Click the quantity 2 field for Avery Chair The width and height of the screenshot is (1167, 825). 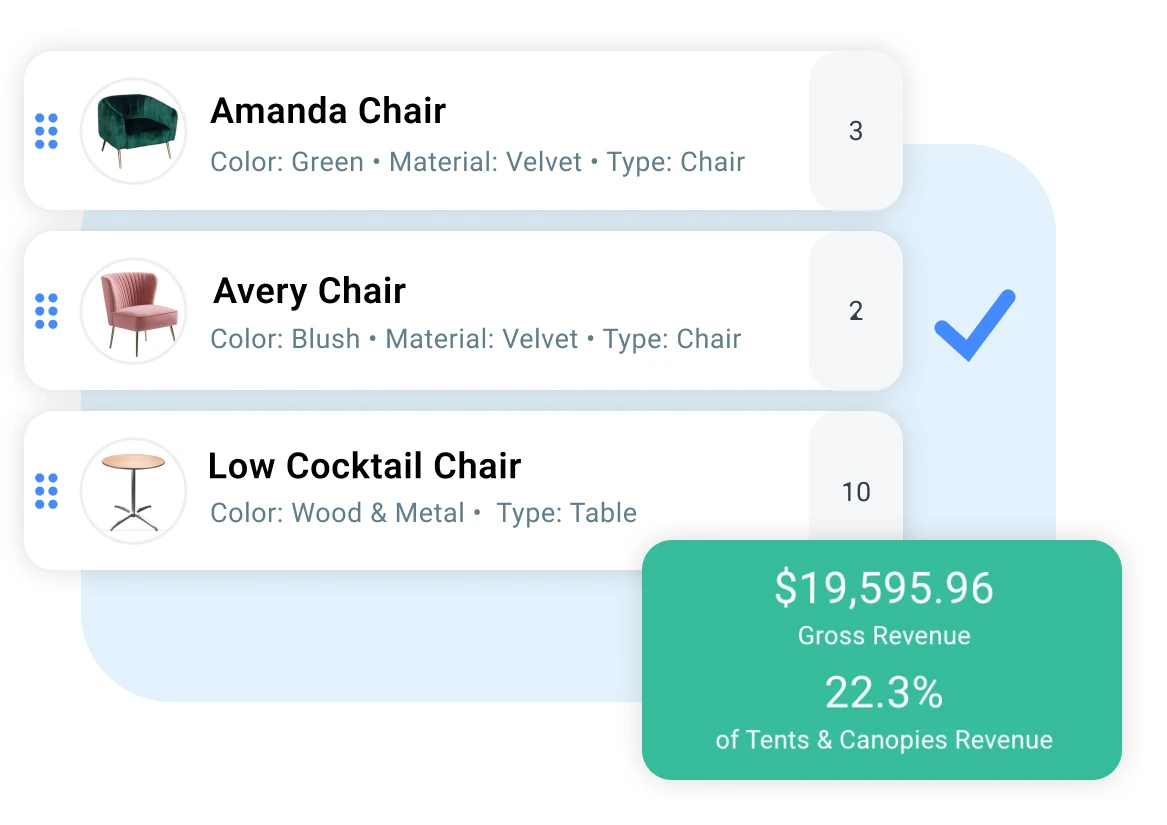pyautogui.click(x=855, y=311)
